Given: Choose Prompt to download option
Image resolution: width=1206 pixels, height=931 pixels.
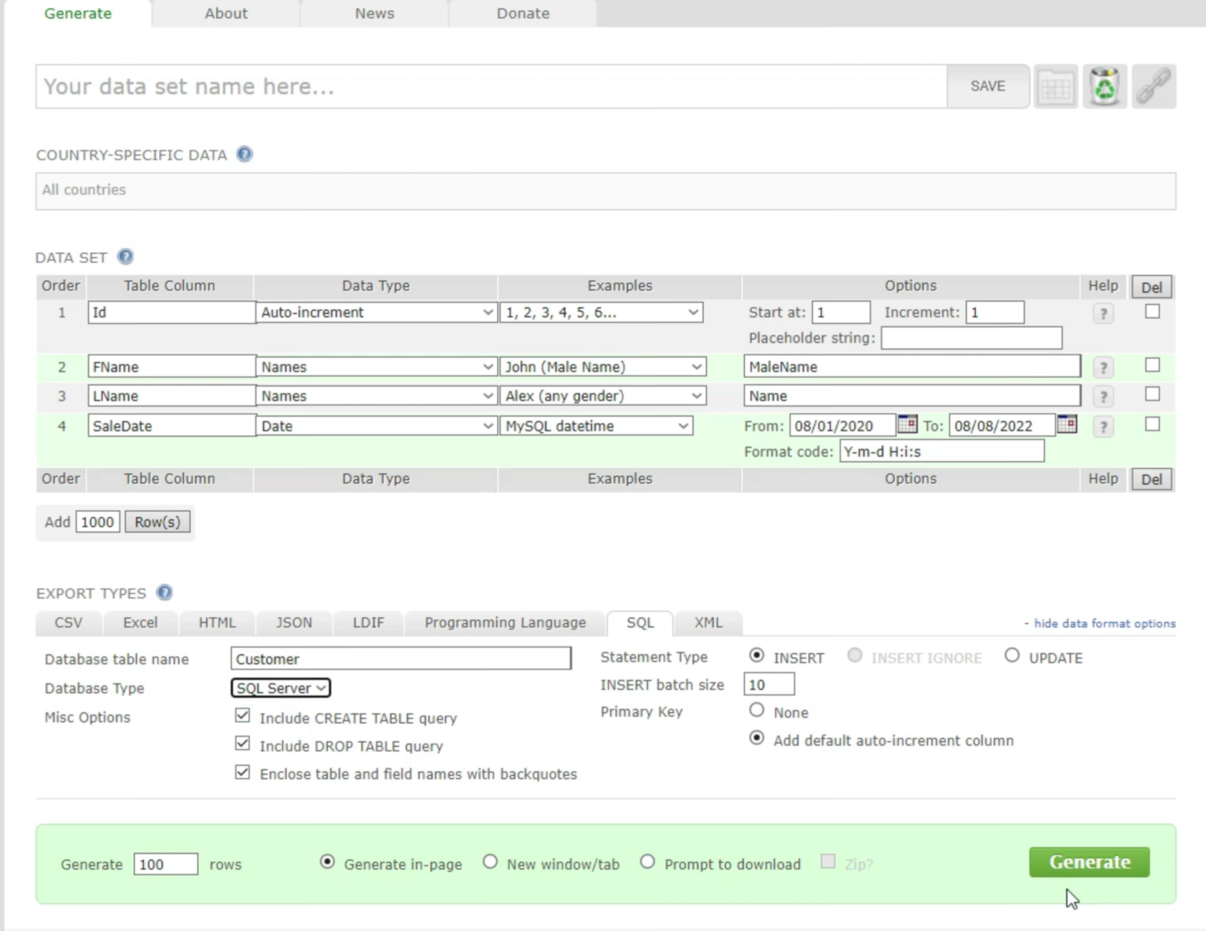Looking at the screenshot, I should tap(648, 861).
